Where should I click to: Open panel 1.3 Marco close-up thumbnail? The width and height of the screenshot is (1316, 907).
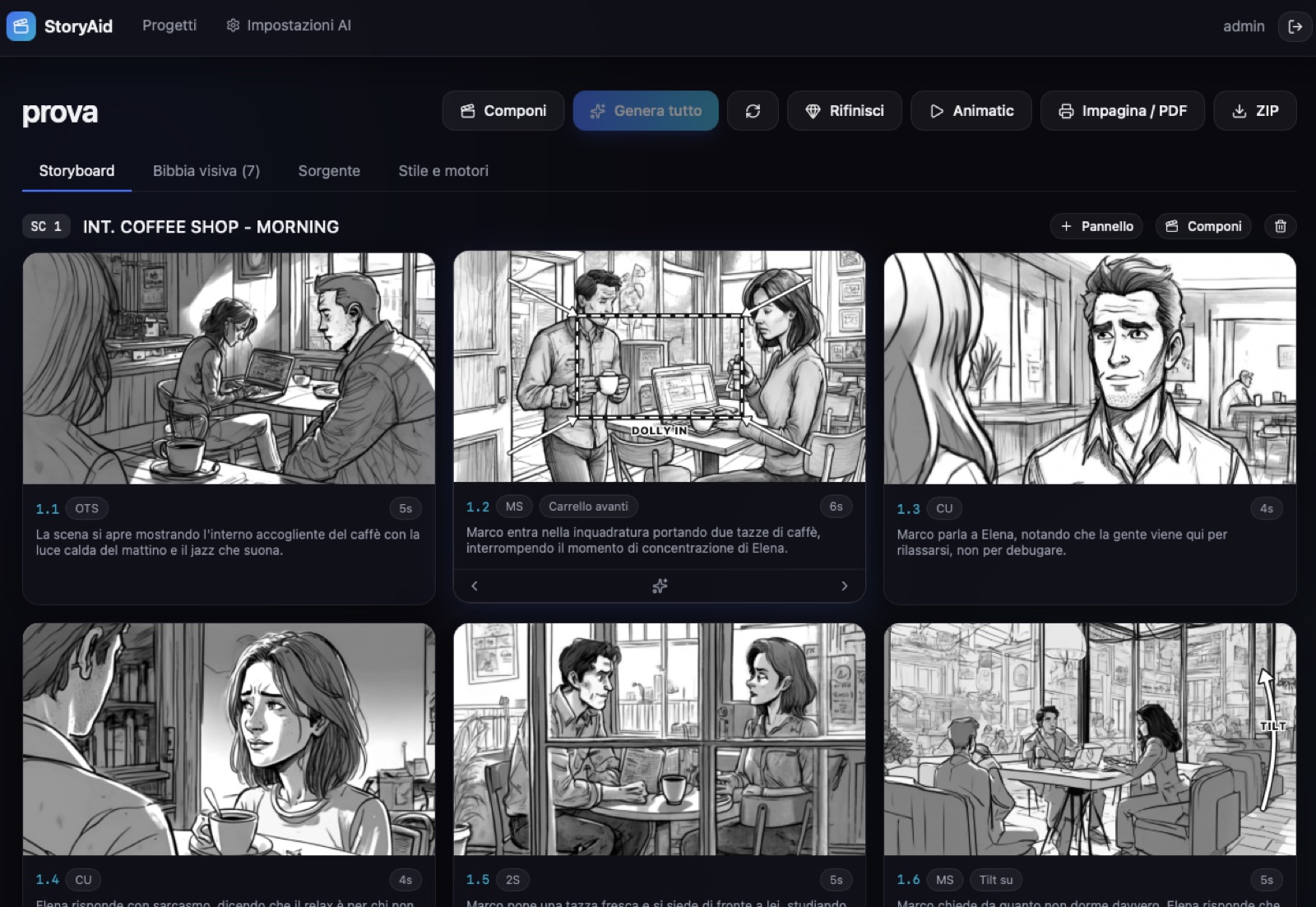(x=1090, y=368)
